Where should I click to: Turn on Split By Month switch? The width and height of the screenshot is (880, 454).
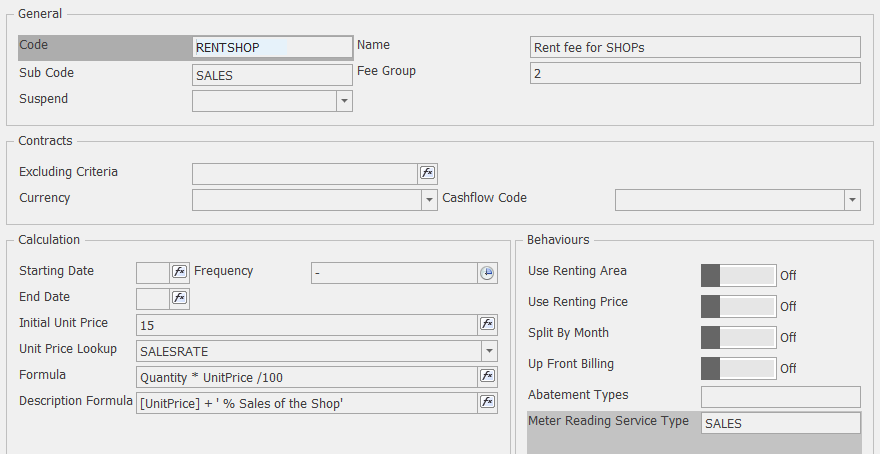(x=738, y=337)
